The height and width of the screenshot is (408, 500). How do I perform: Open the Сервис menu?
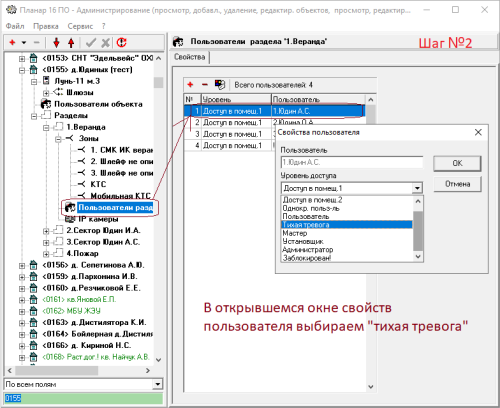tap(80, 26)
